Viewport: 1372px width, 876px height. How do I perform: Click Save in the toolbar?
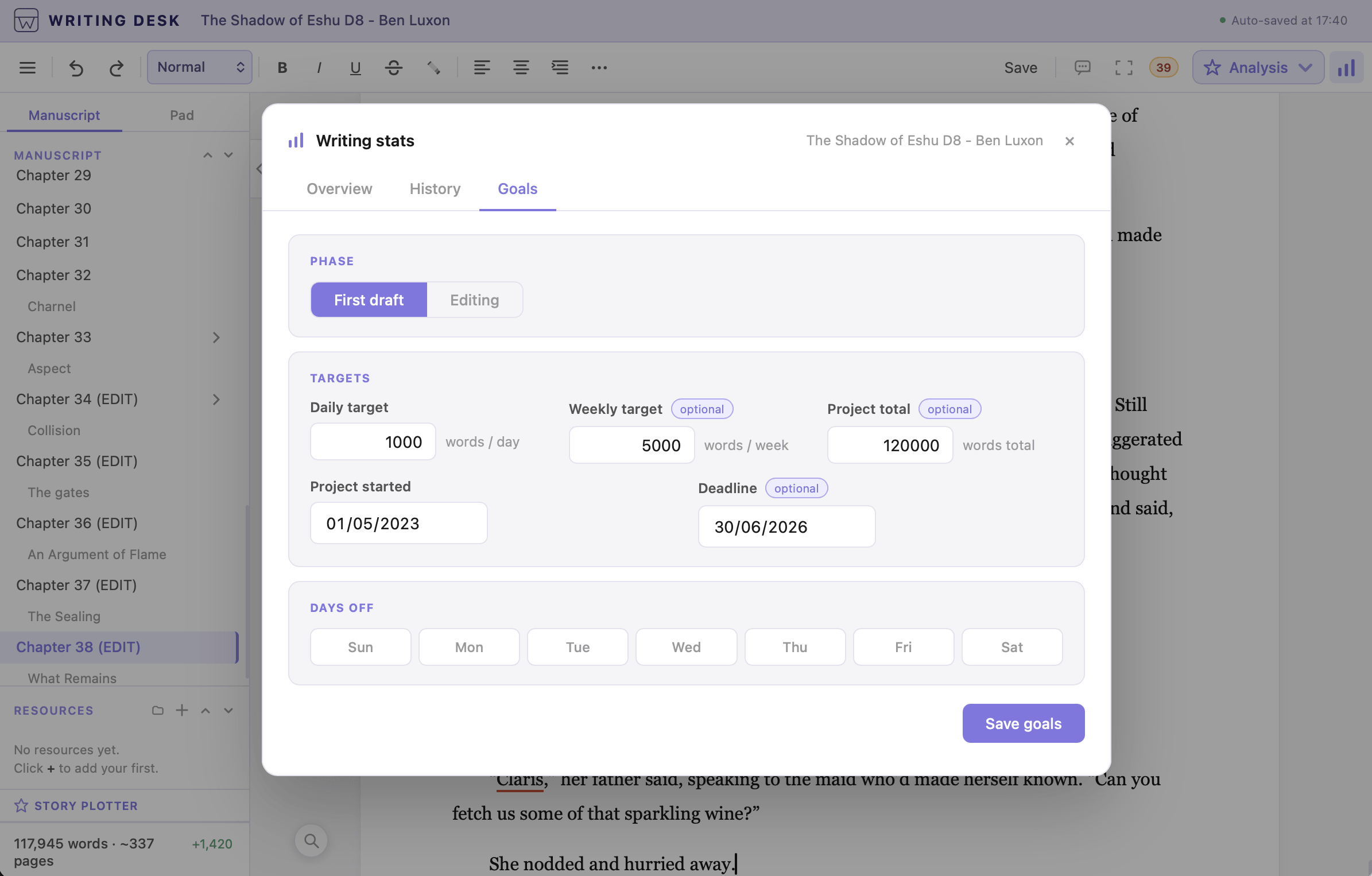[1020, 68]
